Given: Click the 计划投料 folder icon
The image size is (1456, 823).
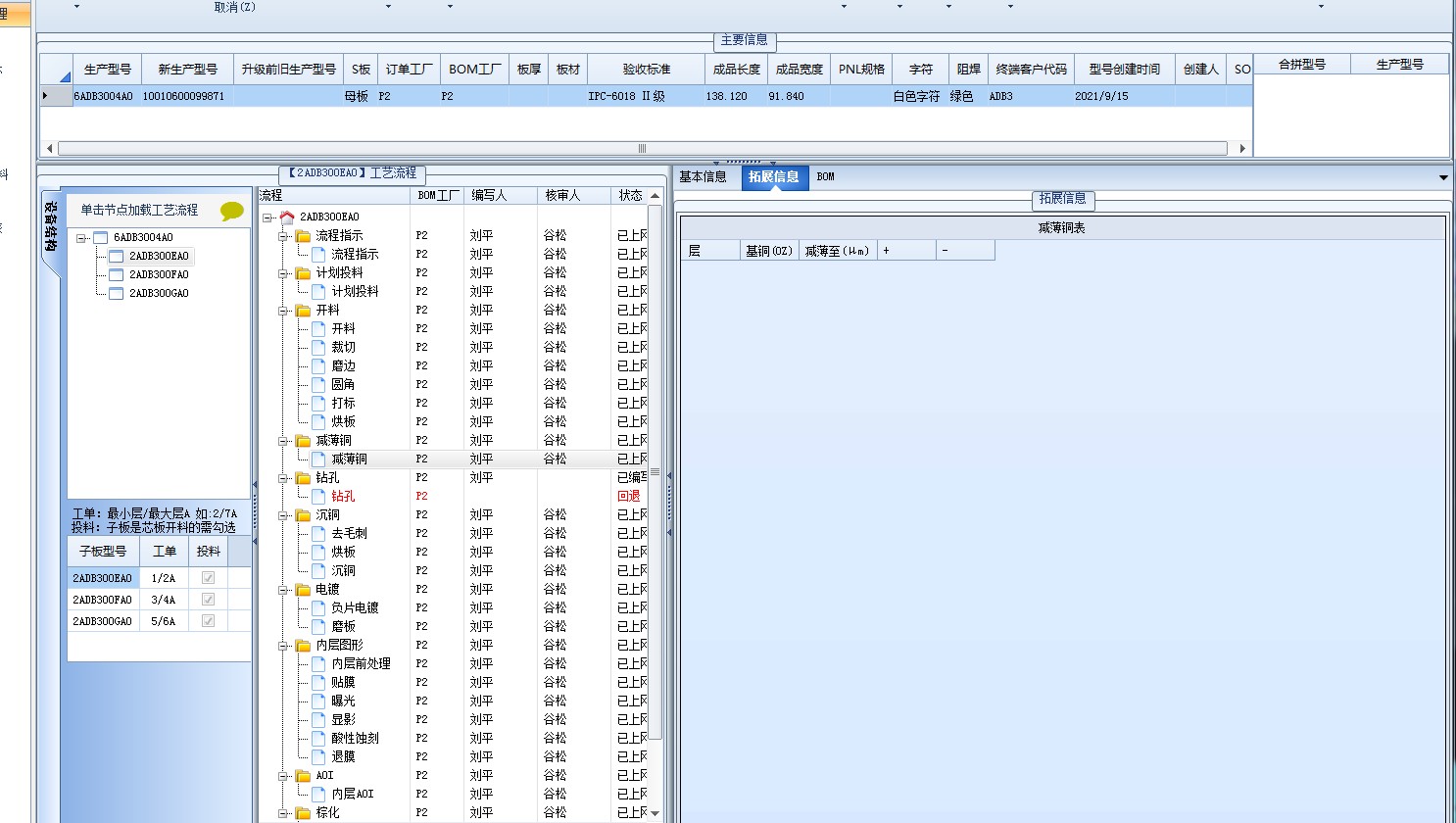Looking at the screenshot, I should pos(303,272).
